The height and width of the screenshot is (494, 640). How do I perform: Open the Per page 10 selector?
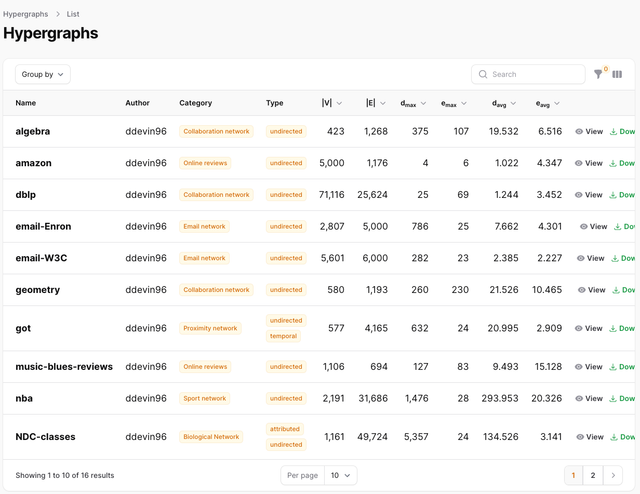(x=341, y=475)
